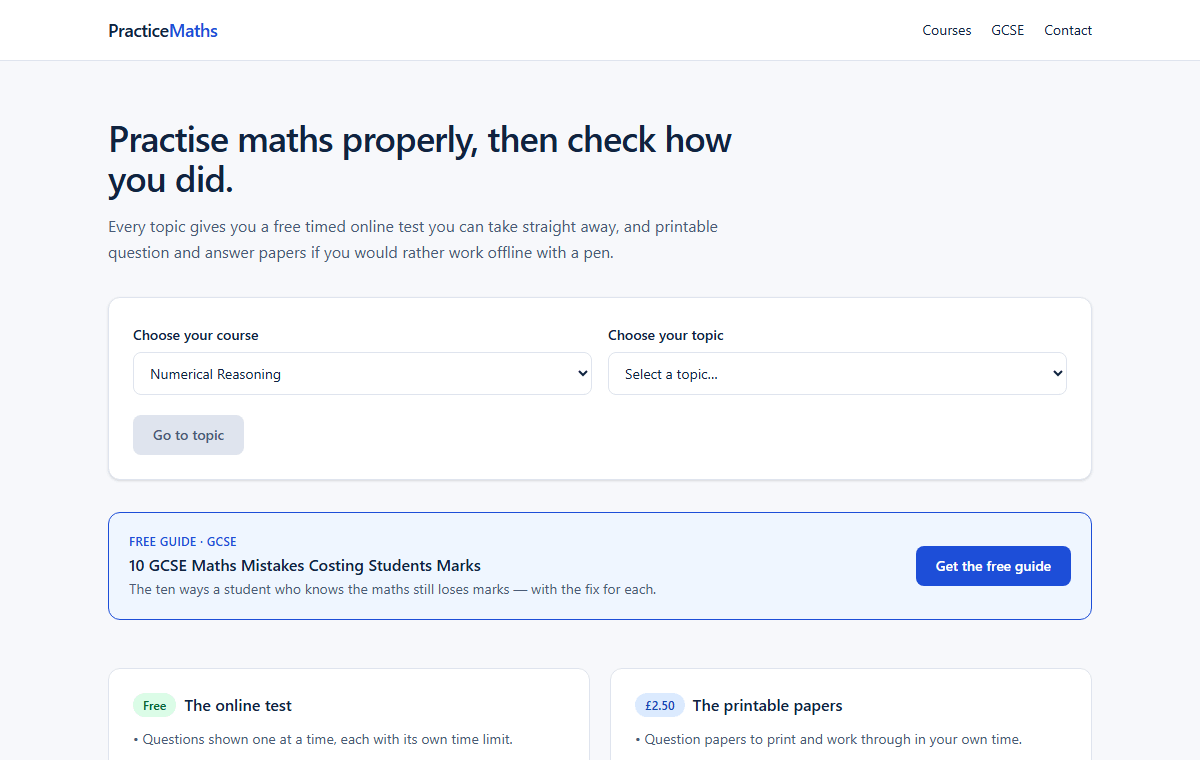Click The printable papers card heading
1200x760 pixels.
[767, 706]
